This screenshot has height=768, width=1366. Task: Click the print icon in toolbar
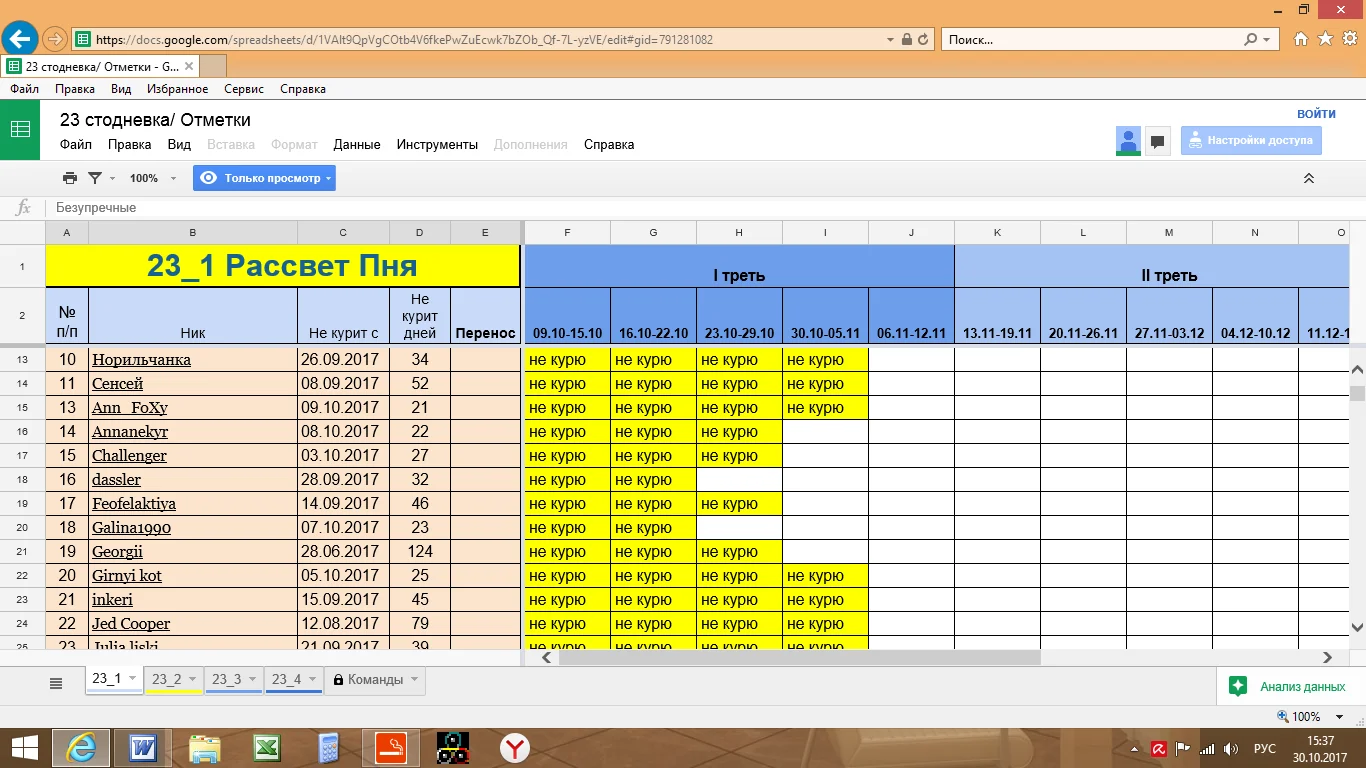click(69, 178)
